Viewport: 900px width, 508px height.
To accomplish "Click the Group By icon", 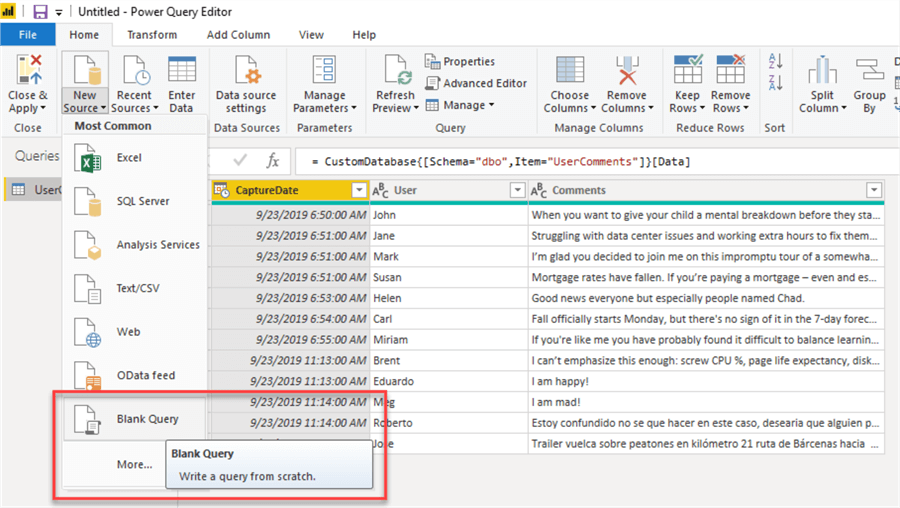I will click(x=870, y=70).
